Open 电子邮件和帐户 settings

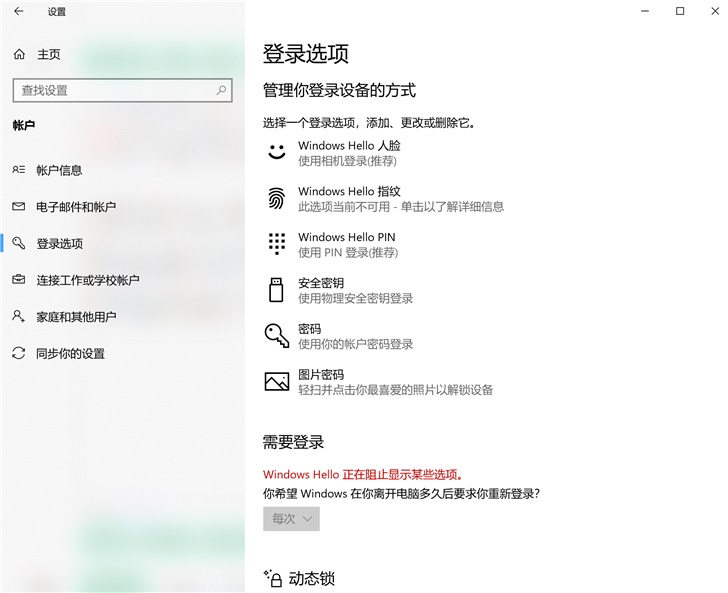click(76, 206)
